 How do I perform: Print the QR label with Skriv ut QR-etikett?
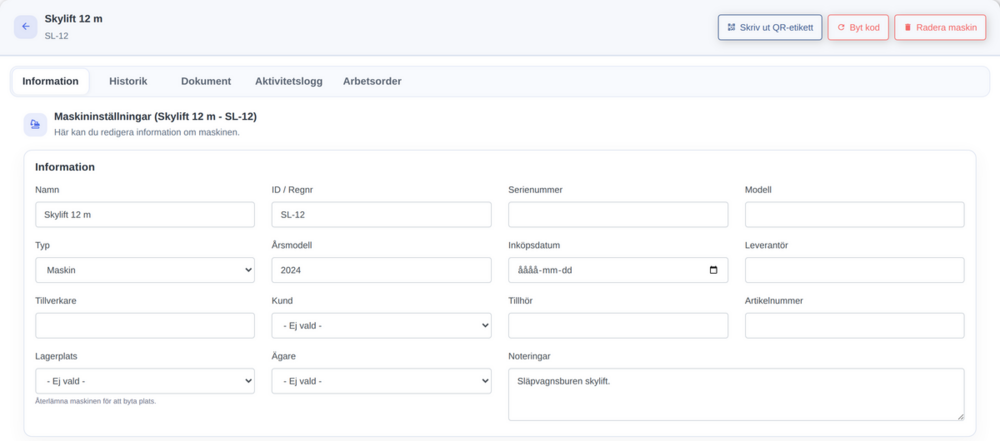[x=770, y=27]
